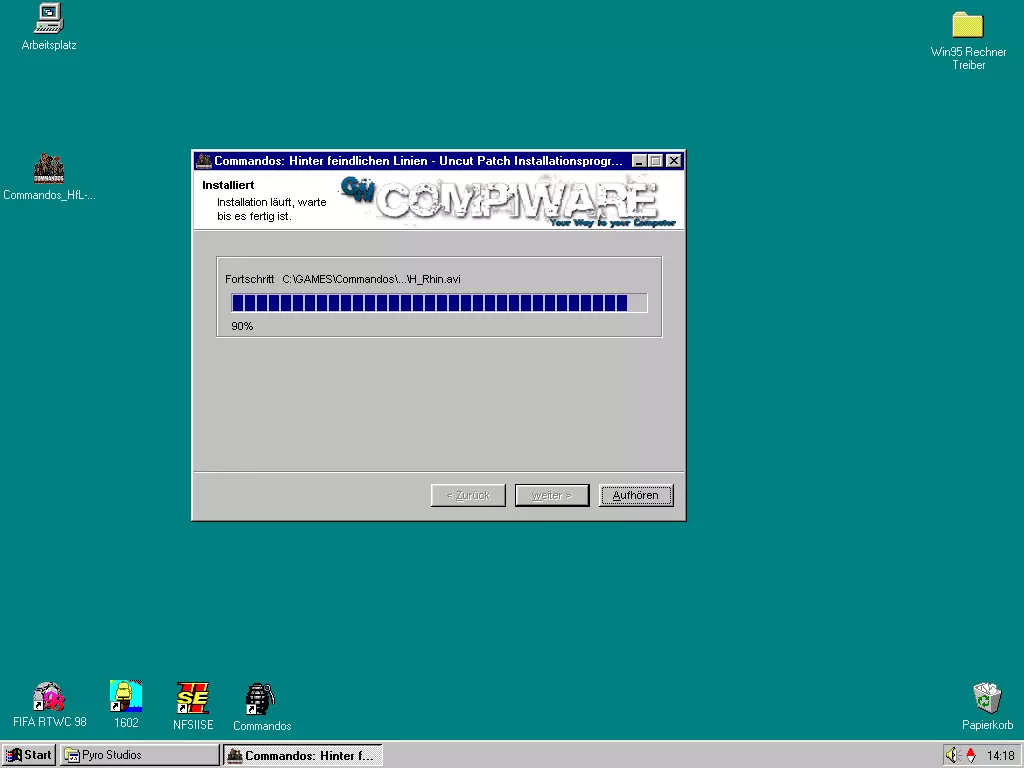Close the Uncut Patch installer window
Viewport: 1024px width, 768px height.
674,161
